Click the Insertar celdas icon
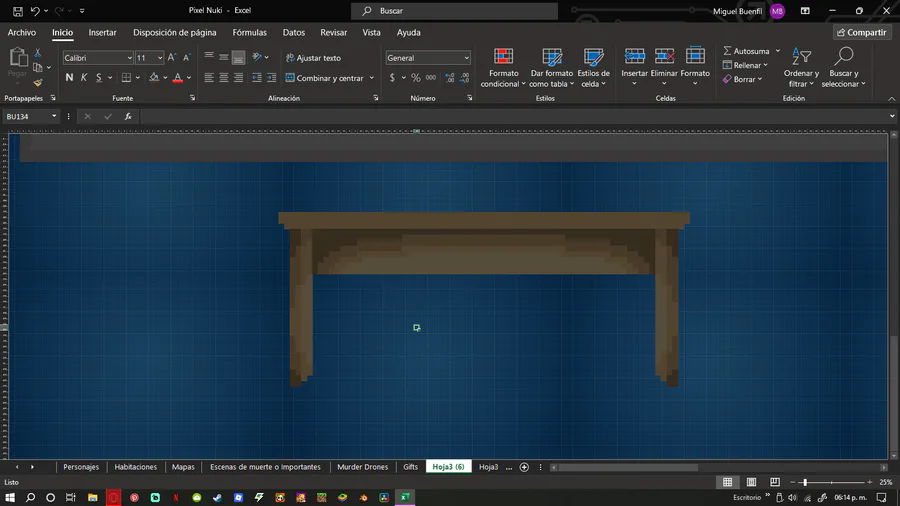 tap(634, 57)
